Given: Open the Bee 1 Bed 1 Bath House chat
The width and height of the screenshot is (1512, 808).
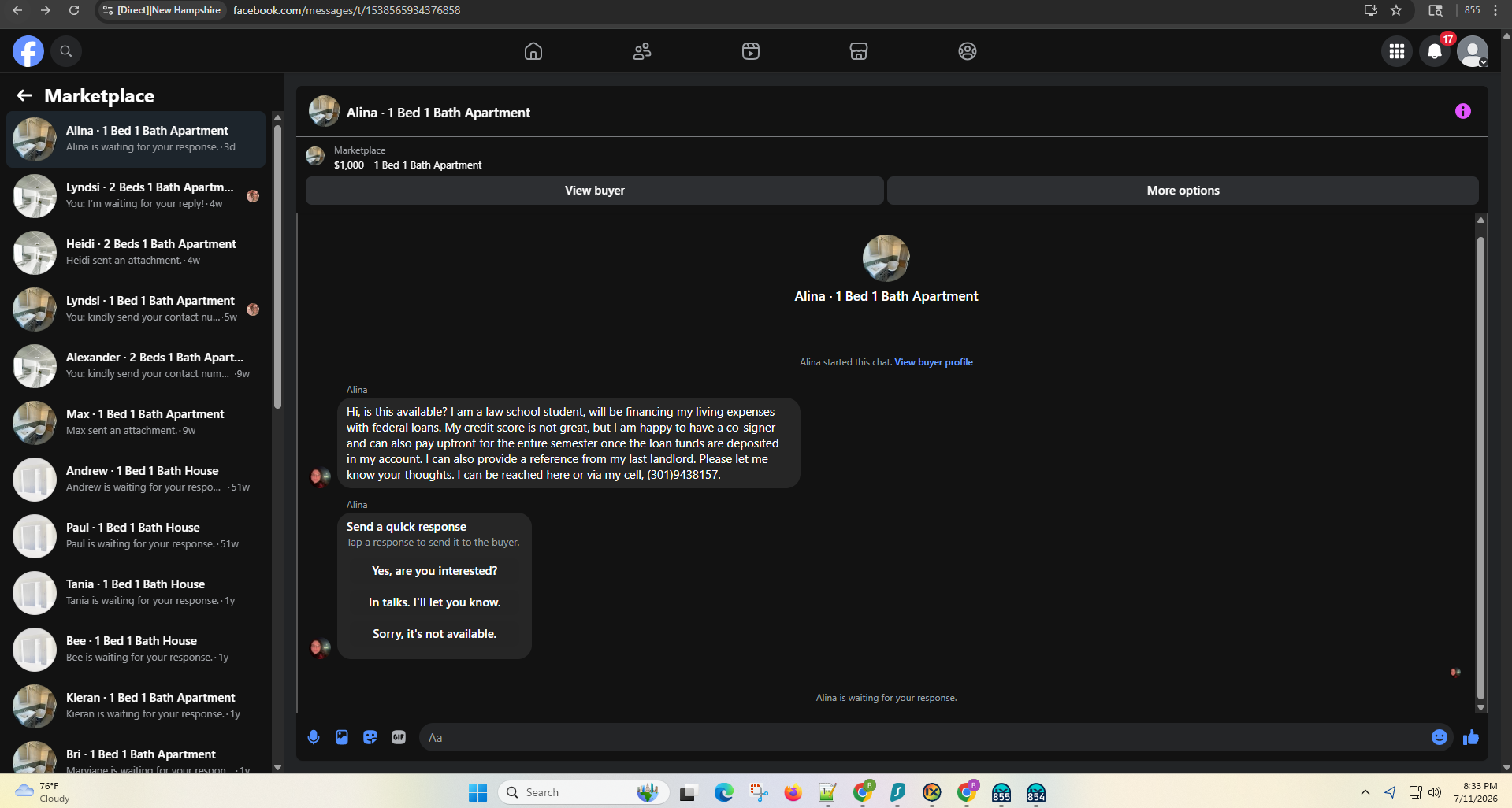Looking at the screenshot, I should point(136,650).
